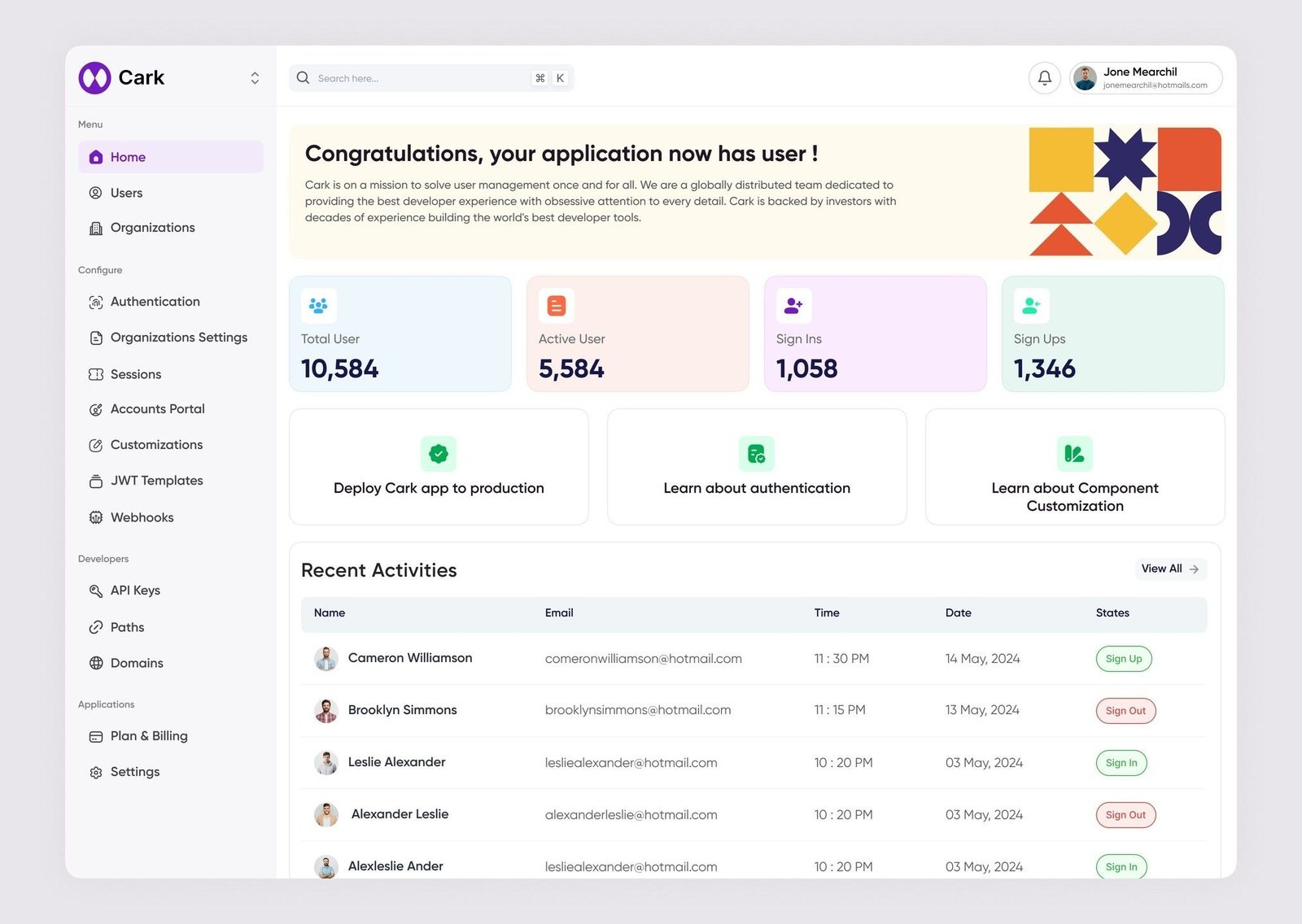Viewport: 1302px width, 924px height.
Task: Click the Active User document icon
Action: coord(557,306)
